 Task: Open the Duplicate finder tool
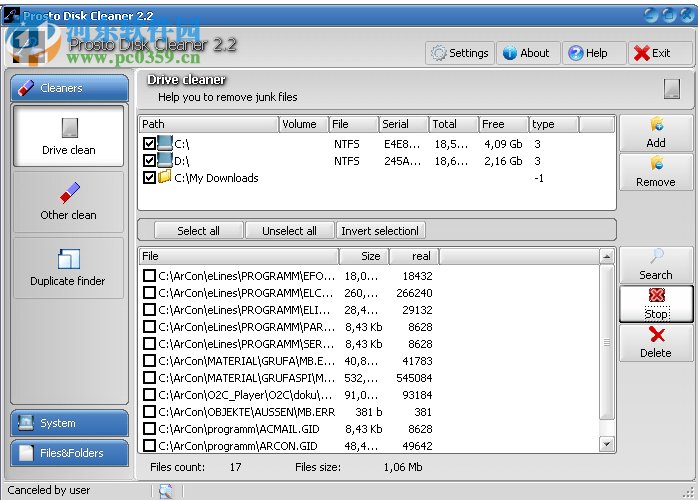click(68, 268)
